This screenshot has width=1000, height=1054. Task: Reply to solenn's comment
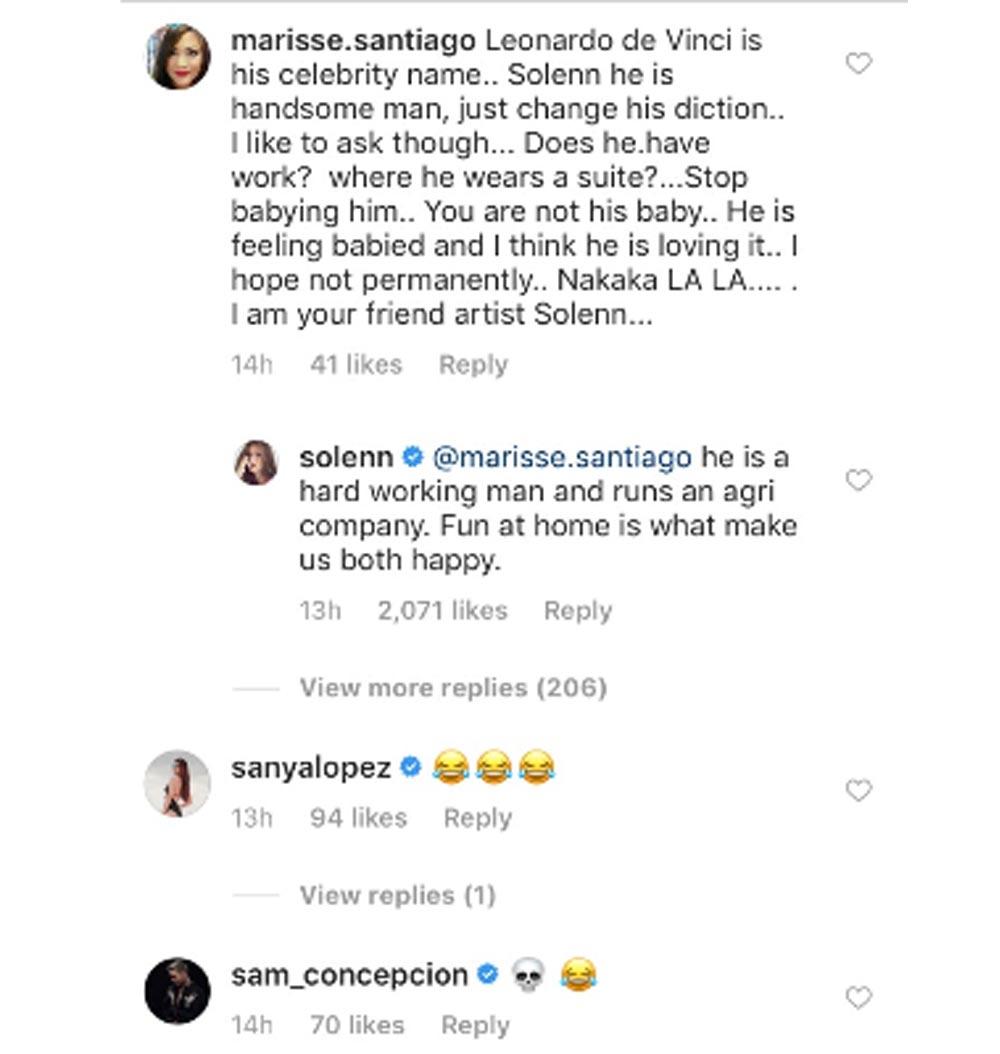tap(577, 611)
